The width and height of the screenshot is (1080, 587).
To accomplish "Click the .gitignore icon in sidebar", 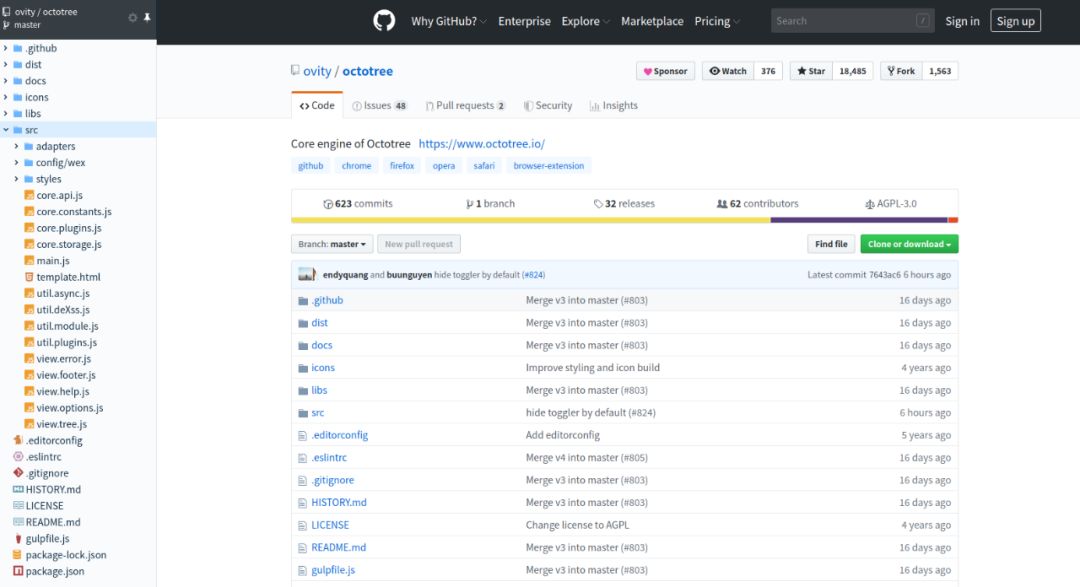I will (18, 473).
